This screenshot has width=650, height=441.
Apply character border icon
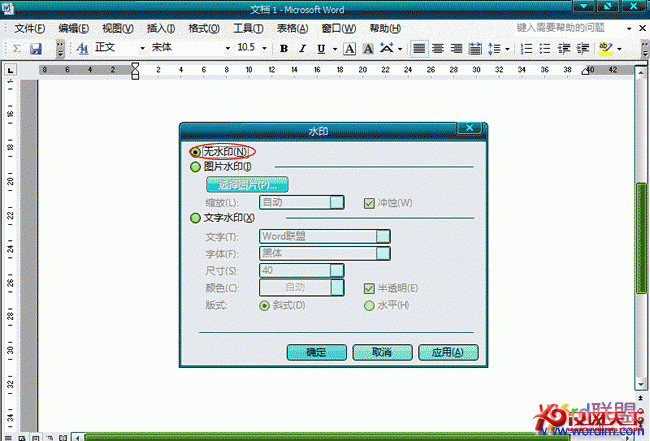click(349, 48)
